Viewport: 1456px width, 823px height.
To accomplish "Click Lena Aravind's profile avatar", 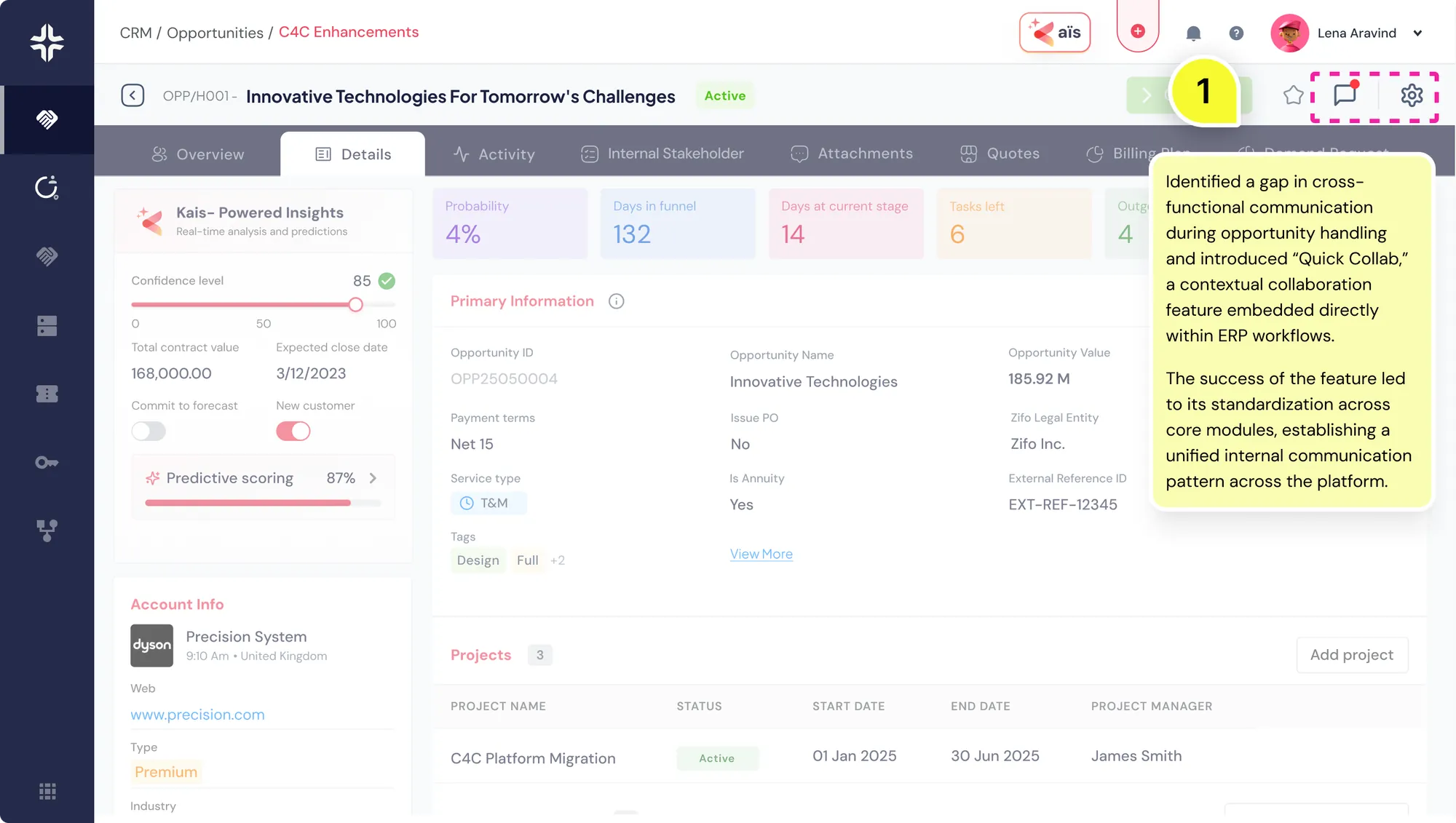I will pos(1289,33).
